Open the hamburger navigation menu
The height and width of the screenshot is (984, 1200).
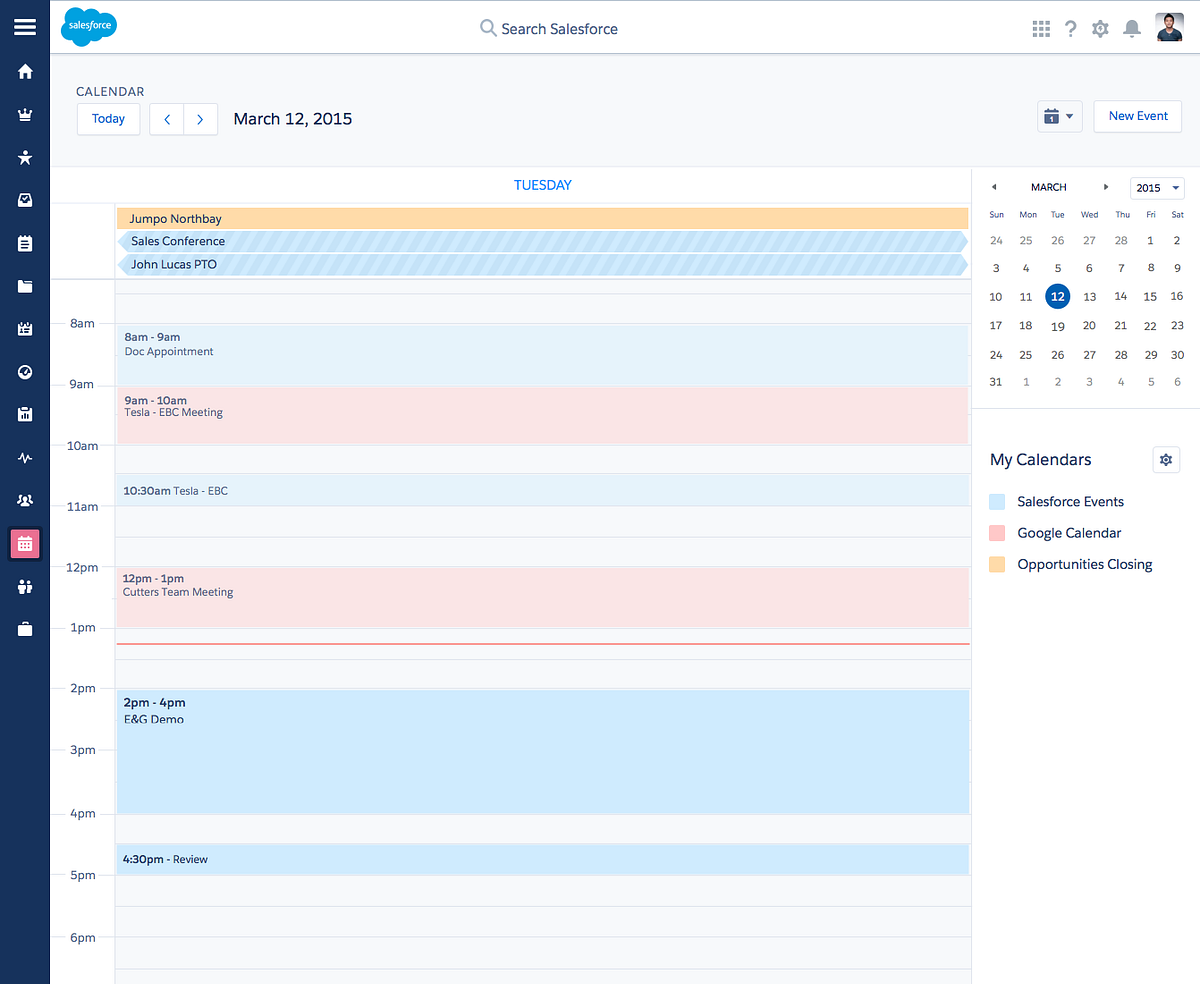[x=24, y=27]
